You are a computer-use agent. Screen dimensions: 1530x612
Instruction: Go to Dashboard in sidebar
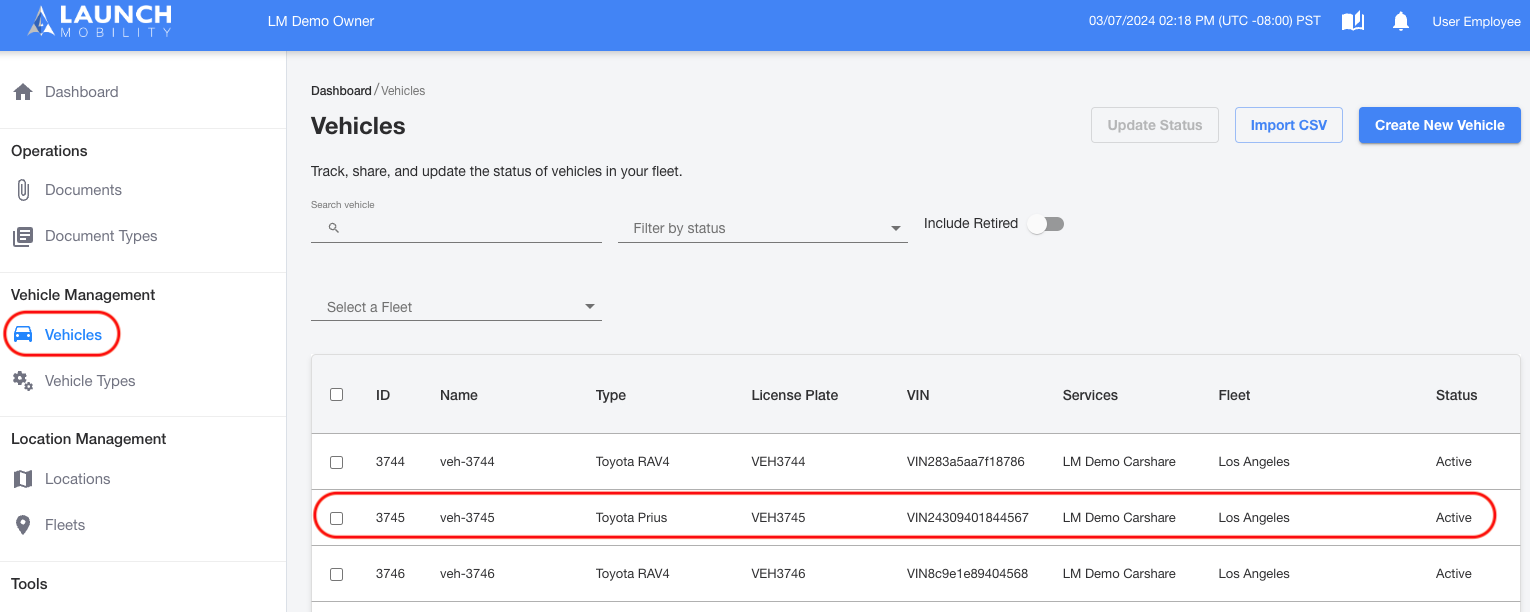pyautogui.click(x=81, y=92)
